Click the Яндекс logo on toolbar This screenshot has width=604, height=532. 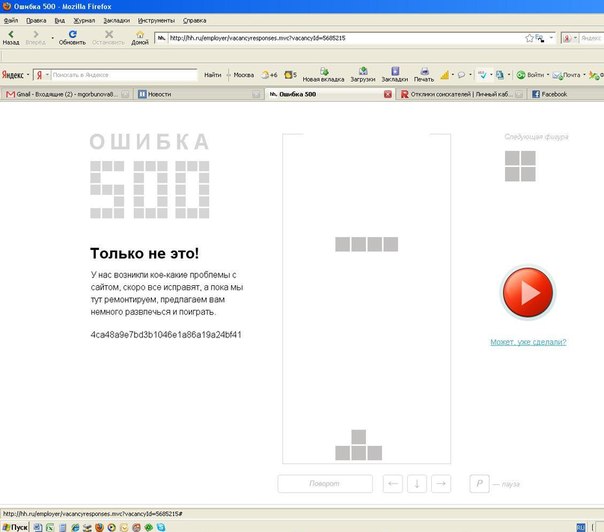click(x=13, y=75)
